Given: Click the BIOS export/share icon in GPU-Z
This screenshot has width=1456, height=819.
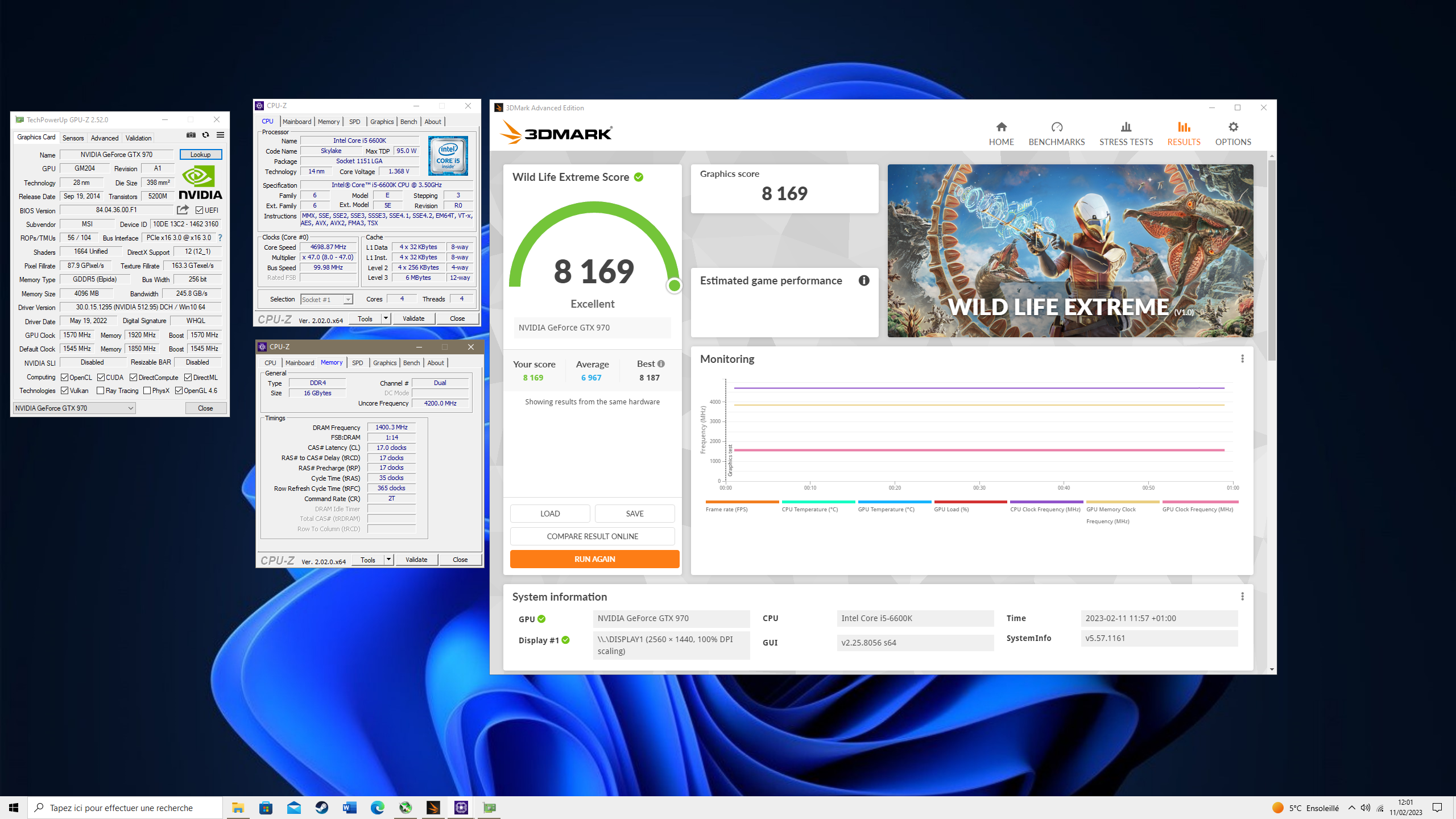Looking at the screenshot, I should 183,210.
